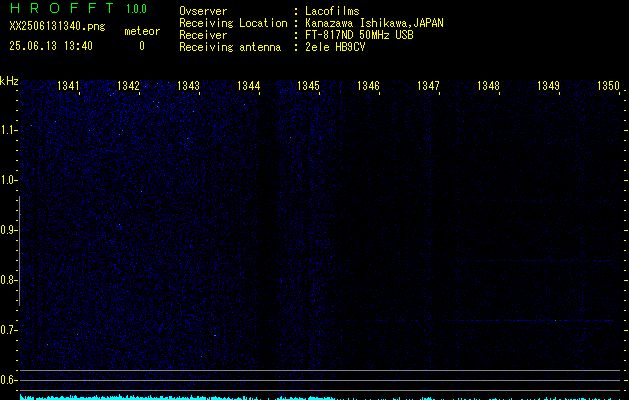This screenshot has width=629, height=400.
Task: Select the version number 1.0.0
Action: pyautogui.click(x=136, y=9)
